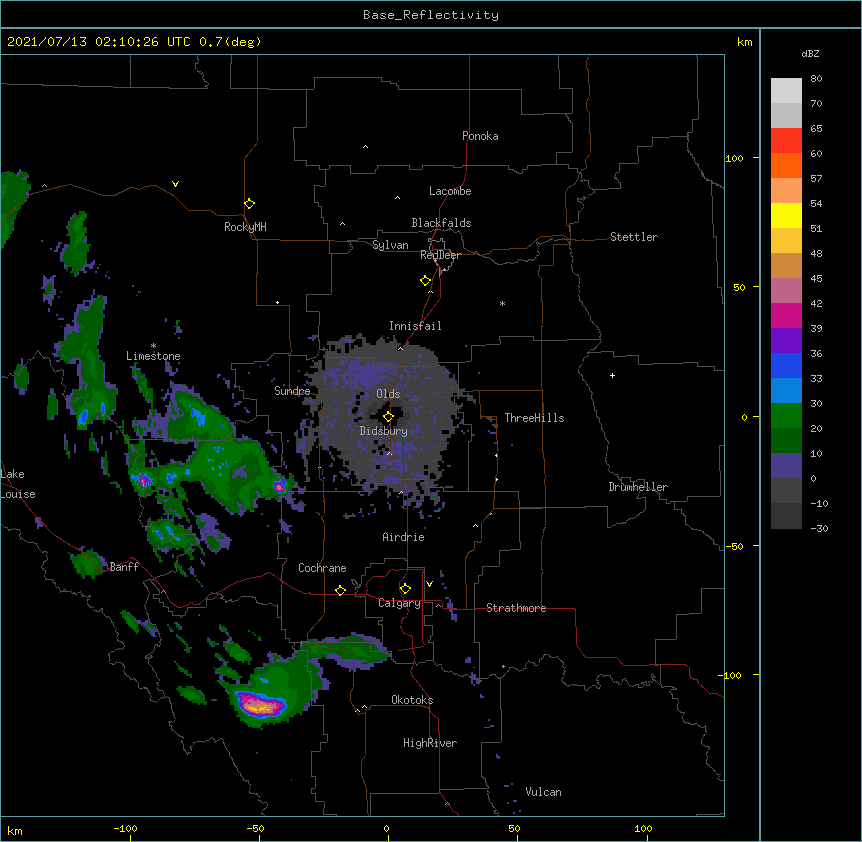Image resolution: width=862 pixels, height=842 pixels.
Task: Click the Calgary city label
Action: point(399,603)
